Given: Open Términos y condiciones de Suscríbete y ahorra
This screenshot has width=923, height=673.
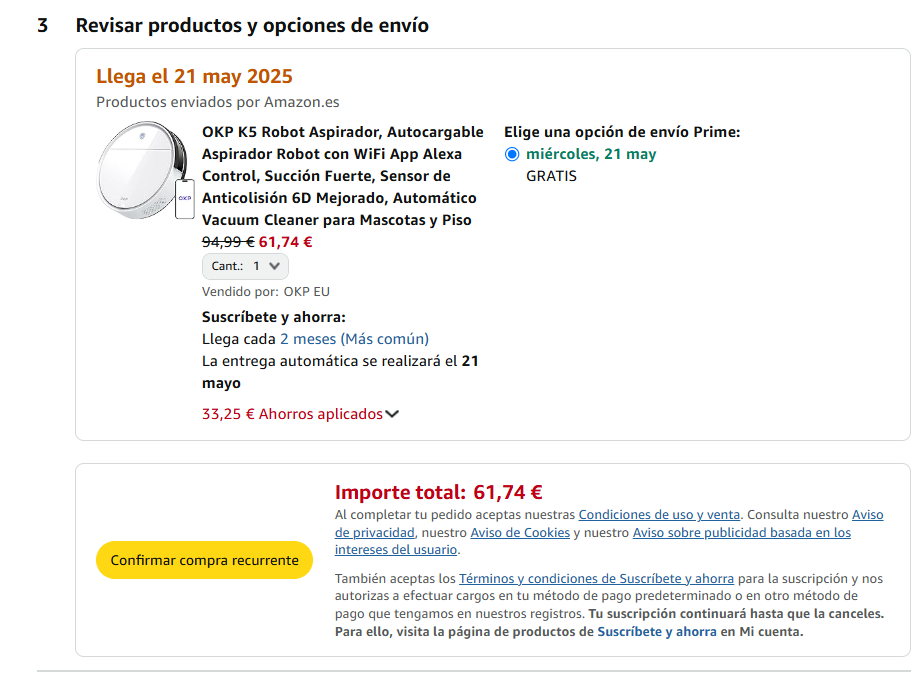Looking at the screenshot, I should tap(596, 579).
